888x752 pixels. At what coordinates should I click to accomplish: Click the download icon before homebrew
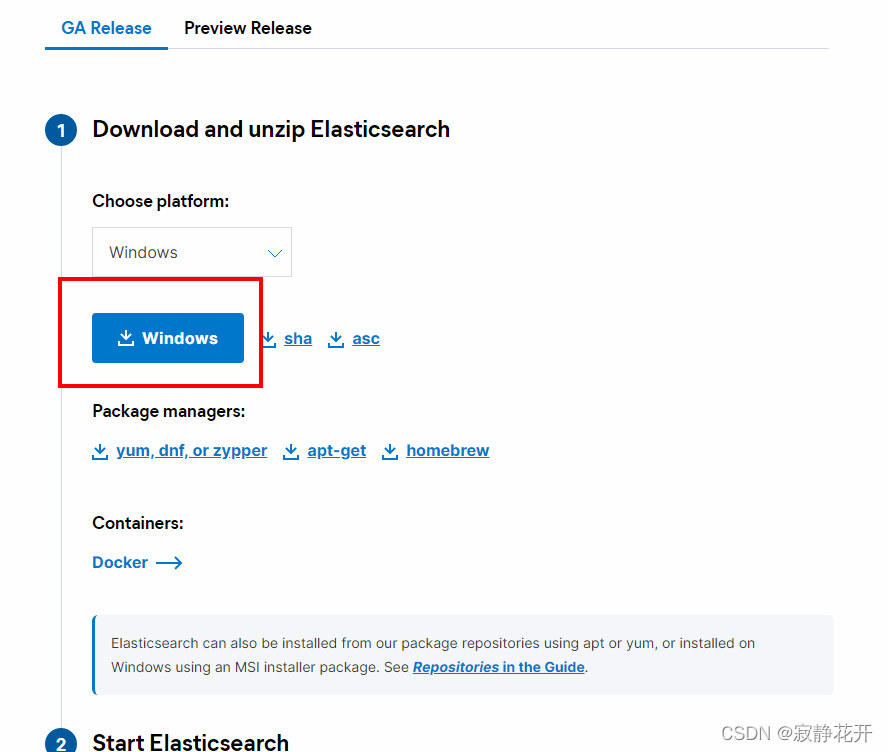pos(390,451)
